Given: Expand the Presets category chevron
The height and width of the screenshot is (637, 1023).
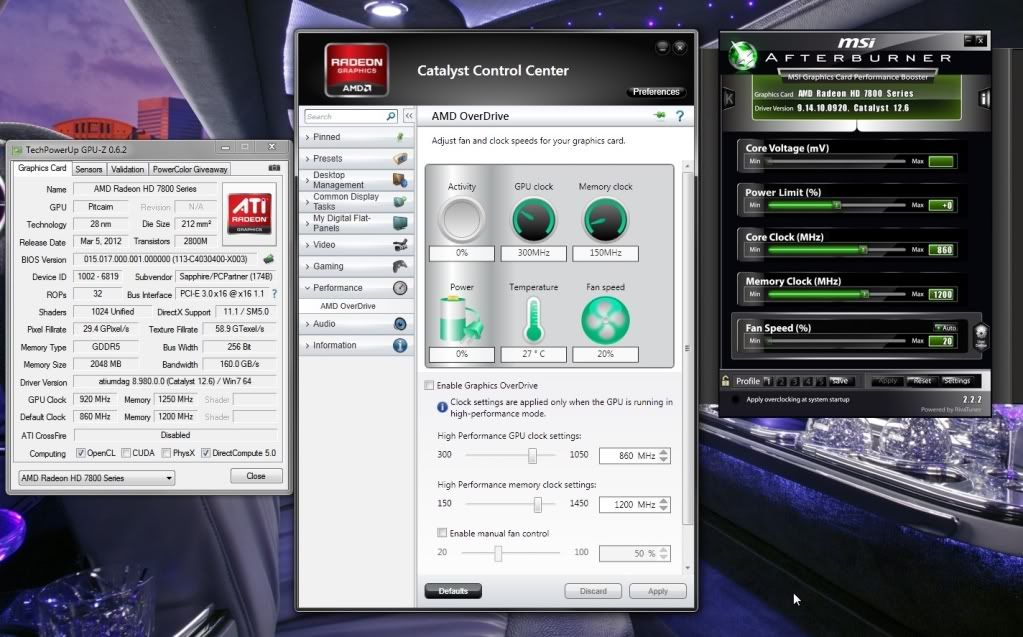Looking at the screenshot, I should [x=307, y=159].
